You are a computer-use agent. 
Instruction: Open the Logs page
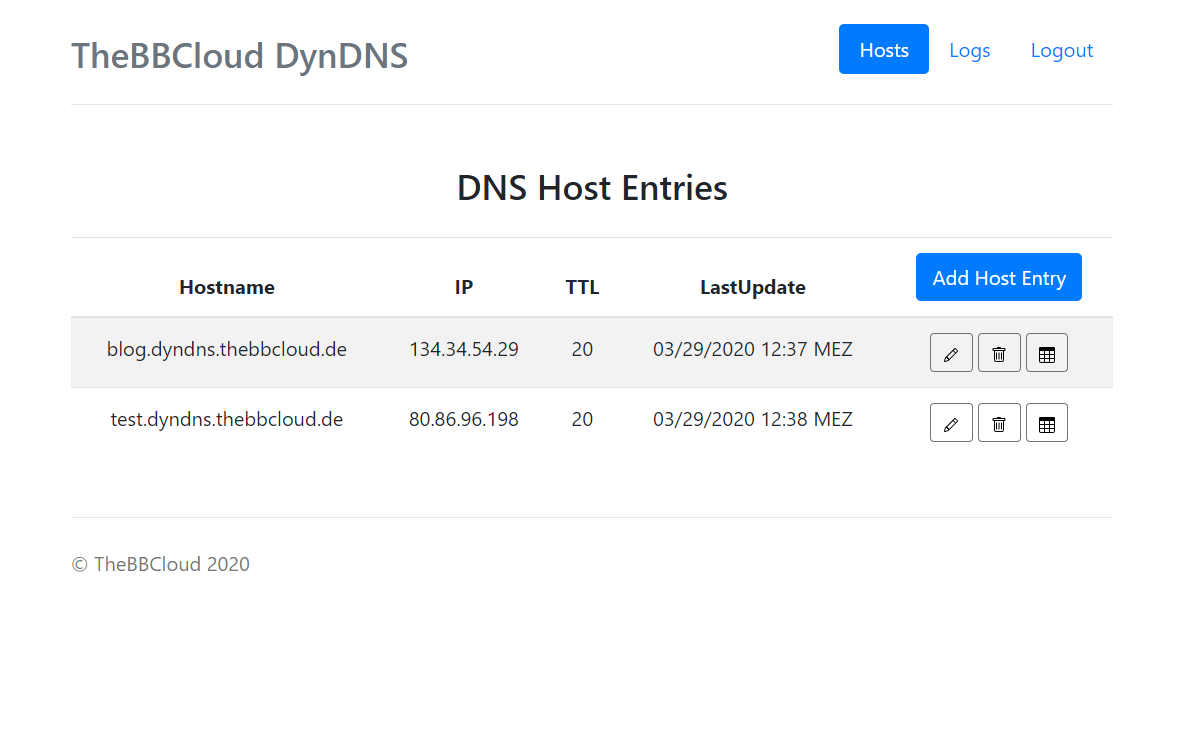[x=969, y=50]
